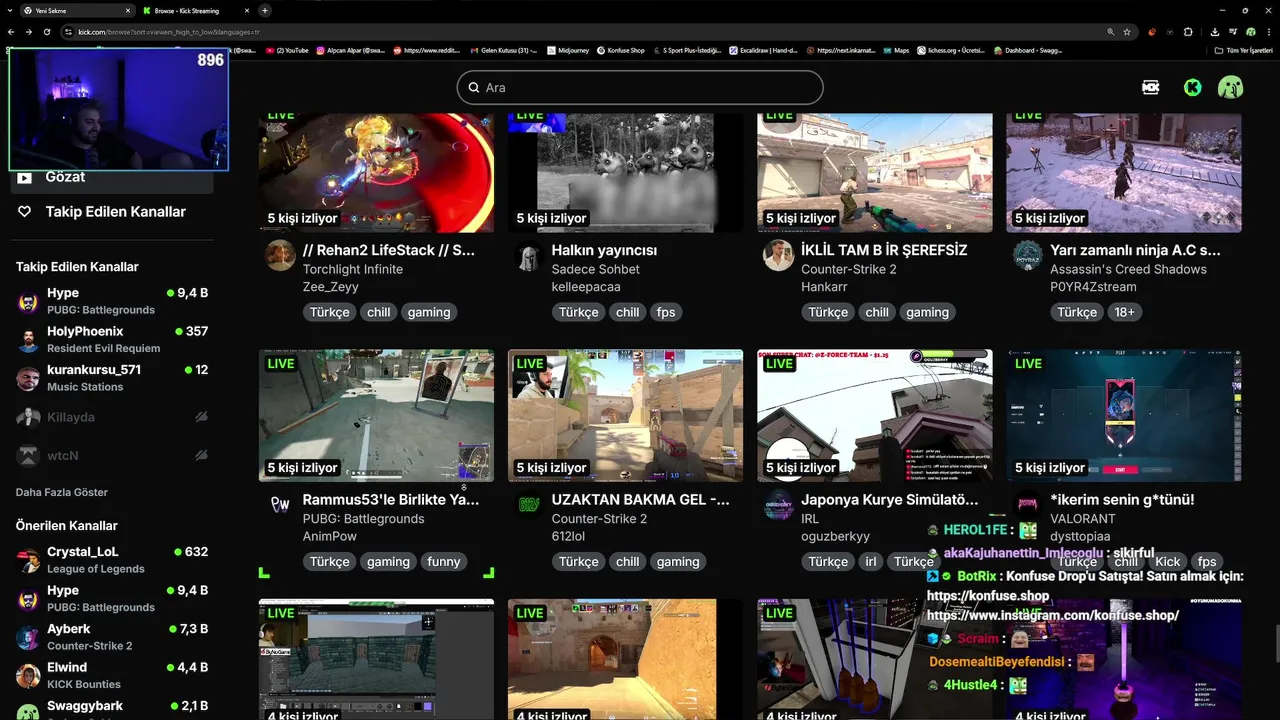Image resolution: width=1280 pixels, height=720 pixels.
Task: Open Elwind recommended channel
Action: [x=112, y=675]
